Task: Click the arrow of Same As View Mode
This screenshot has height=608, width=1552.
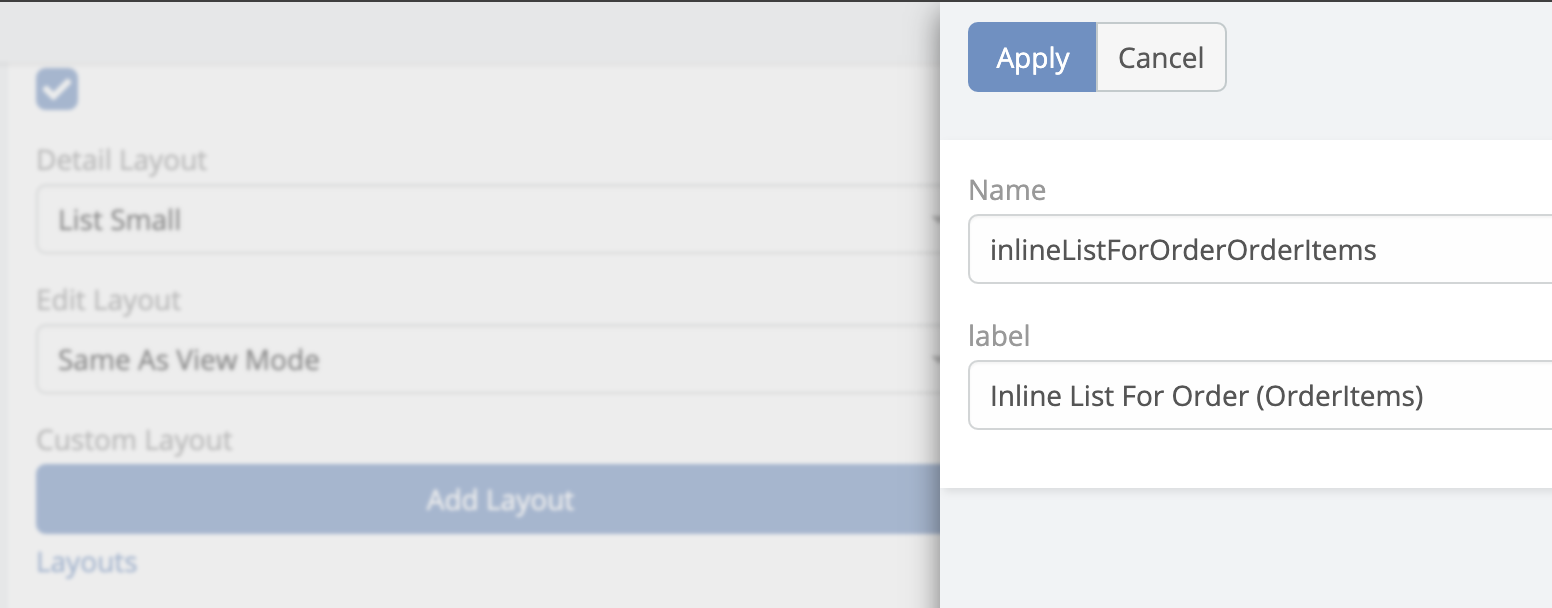Action: click(x=935, y=359)
